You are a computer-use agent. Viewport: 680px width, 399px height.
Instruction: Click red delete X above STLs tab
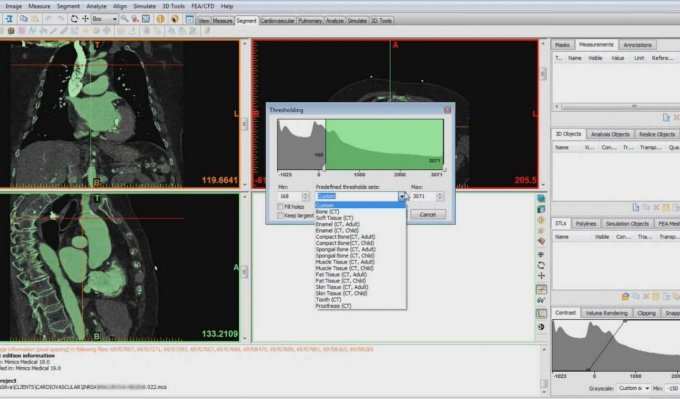pyautogui.click(x=656, y=207)
